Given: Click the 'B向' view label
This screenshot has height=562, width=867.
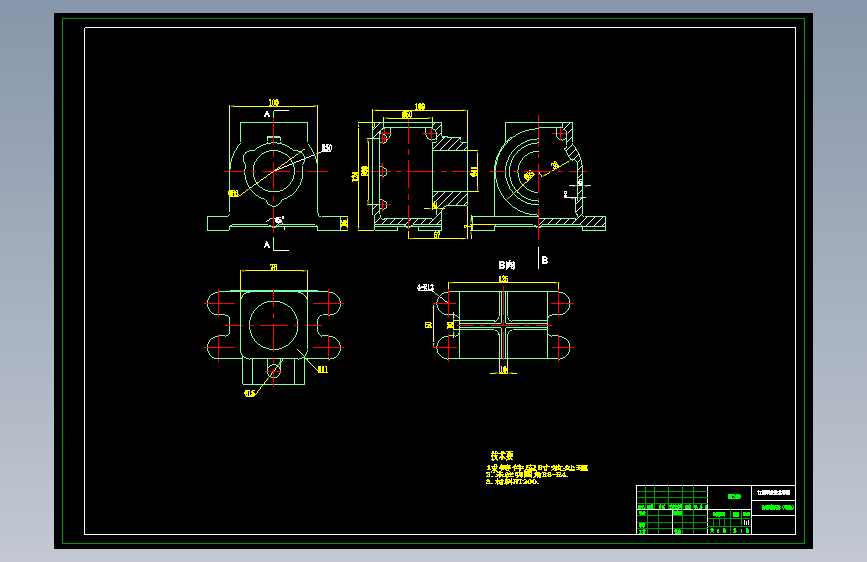Looking at the screenshot, I should 506,265.
